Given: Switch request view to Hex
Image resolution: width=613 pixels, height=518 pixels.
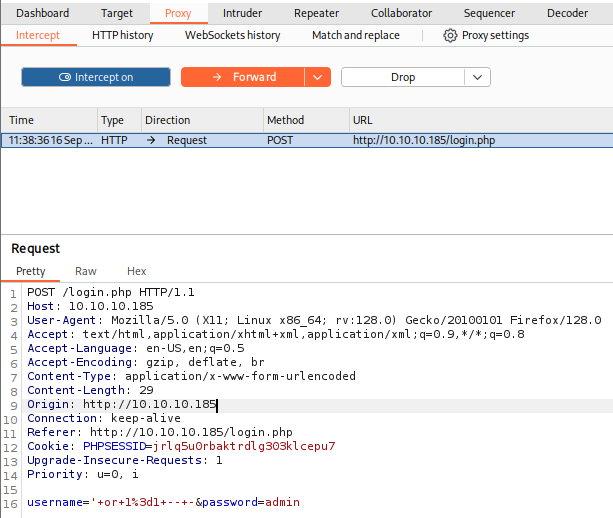Looking at the screenshot, I should [x=136, y=271].
